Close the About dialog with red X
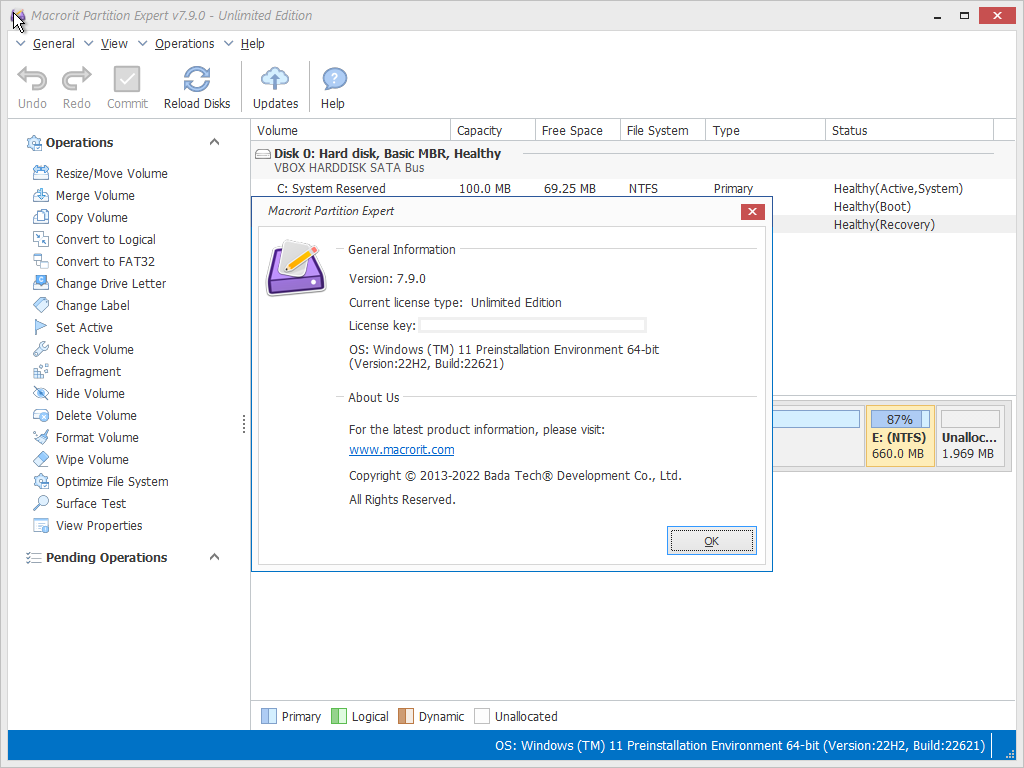The width and height of the screenshot is (1024, 768). [752, 212]
